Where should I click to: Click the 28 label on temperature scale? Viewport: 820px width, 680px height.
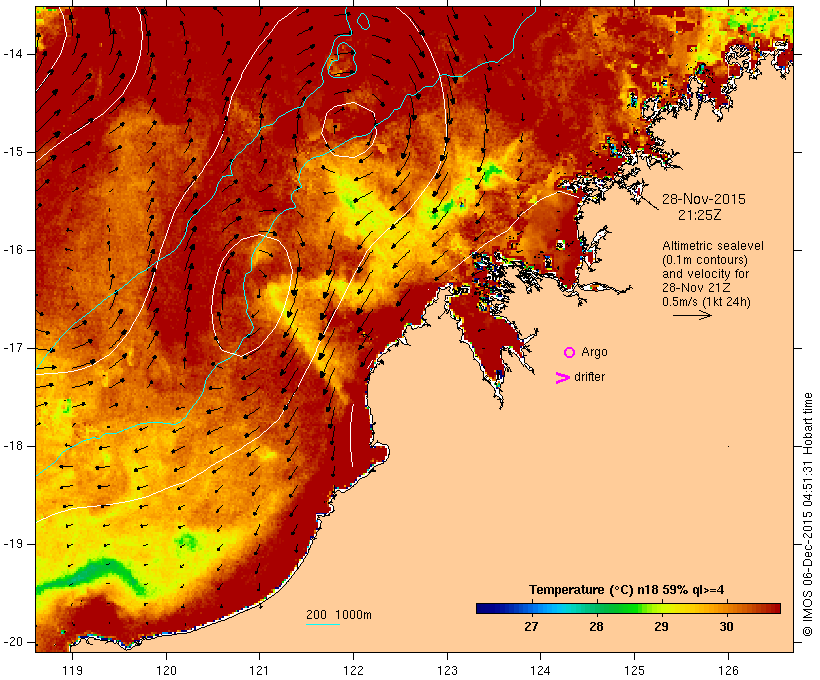(596, 626)
